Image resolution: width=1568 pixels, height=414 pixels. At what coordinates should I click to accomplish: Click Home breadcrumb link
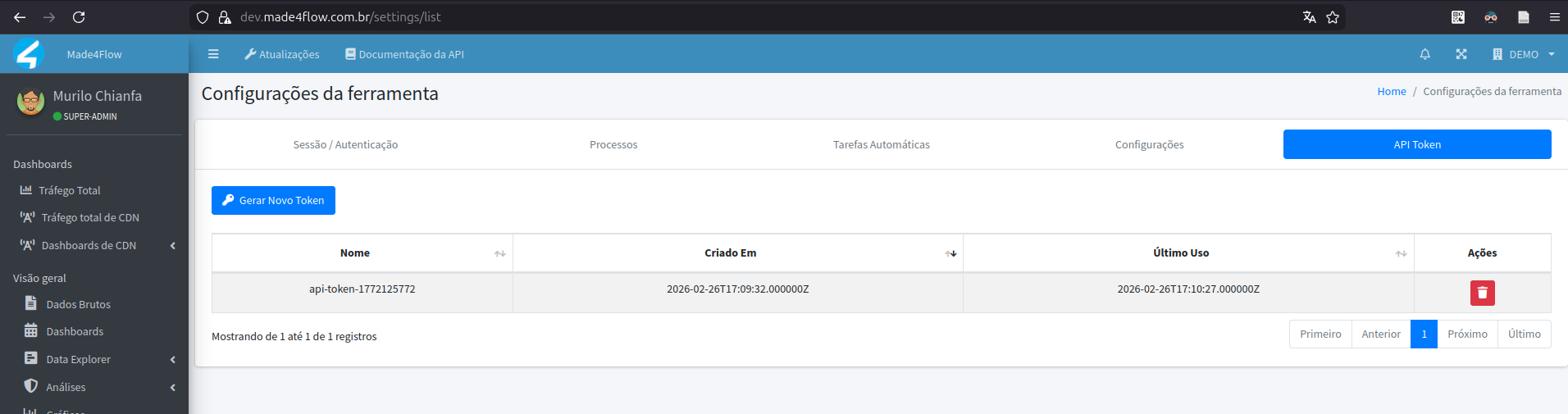tap(1392, 91)
